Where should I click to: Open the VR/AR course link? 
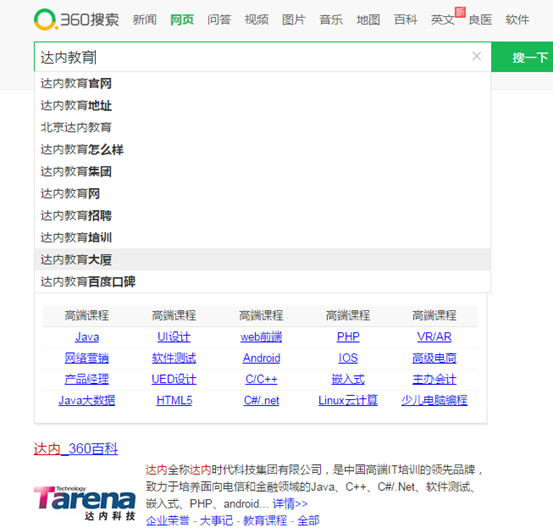point(434,337)
